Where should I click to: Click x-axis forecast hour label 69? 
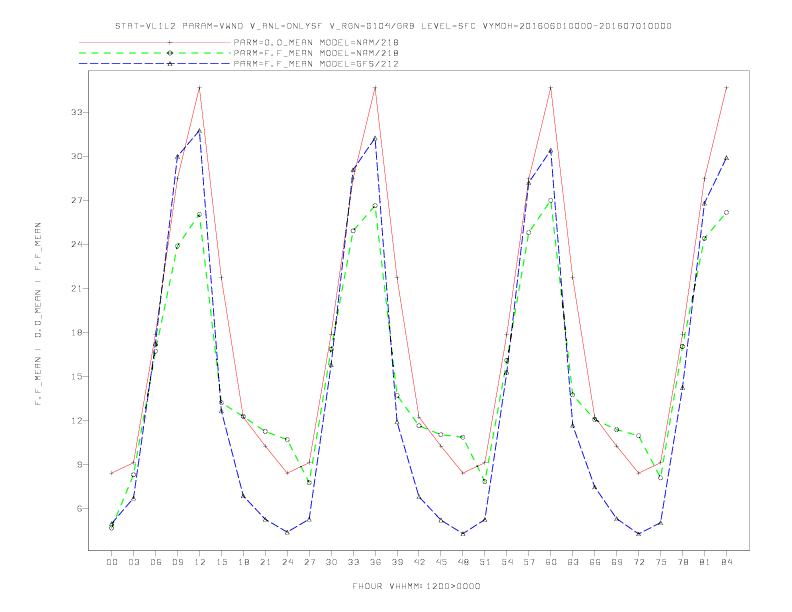(617, 562)
